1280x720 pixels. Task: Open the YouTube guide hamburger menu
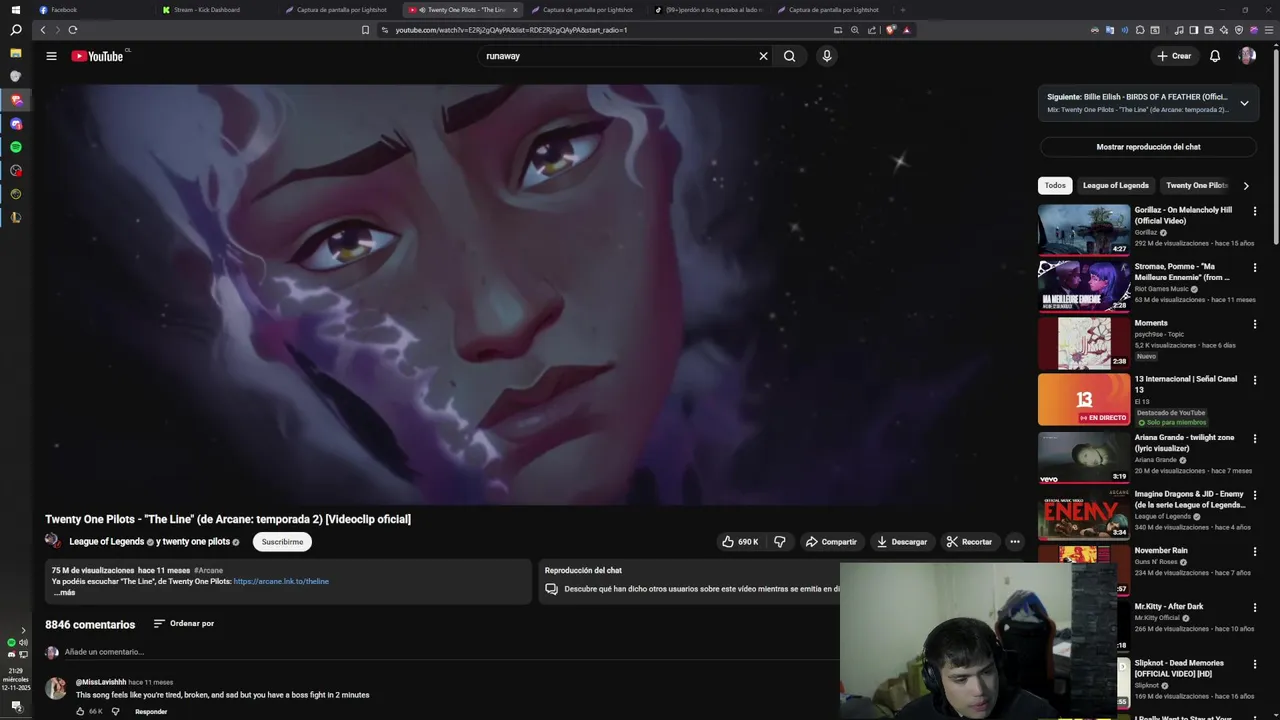tap(51, 56)
